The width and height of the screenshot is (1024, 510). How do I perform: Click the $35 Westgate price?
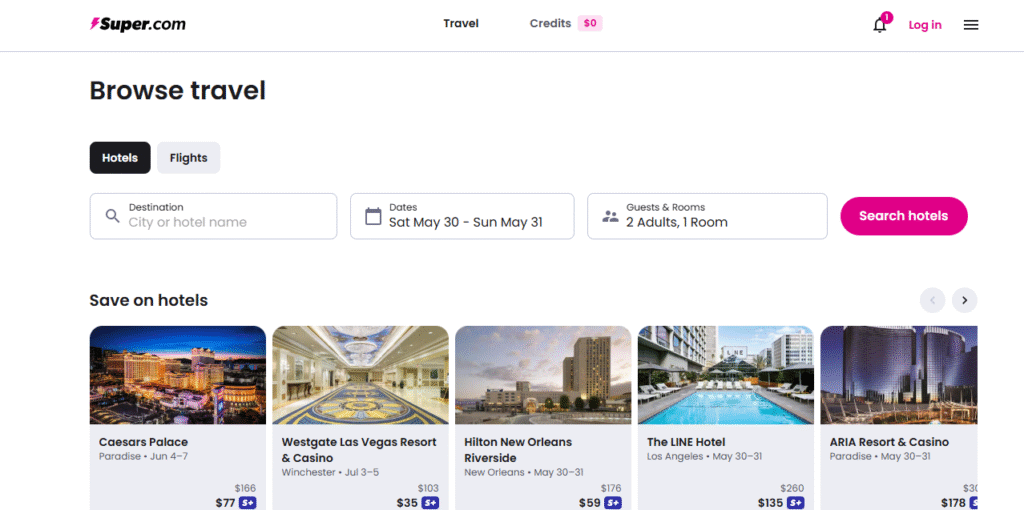tap(408, 503)
